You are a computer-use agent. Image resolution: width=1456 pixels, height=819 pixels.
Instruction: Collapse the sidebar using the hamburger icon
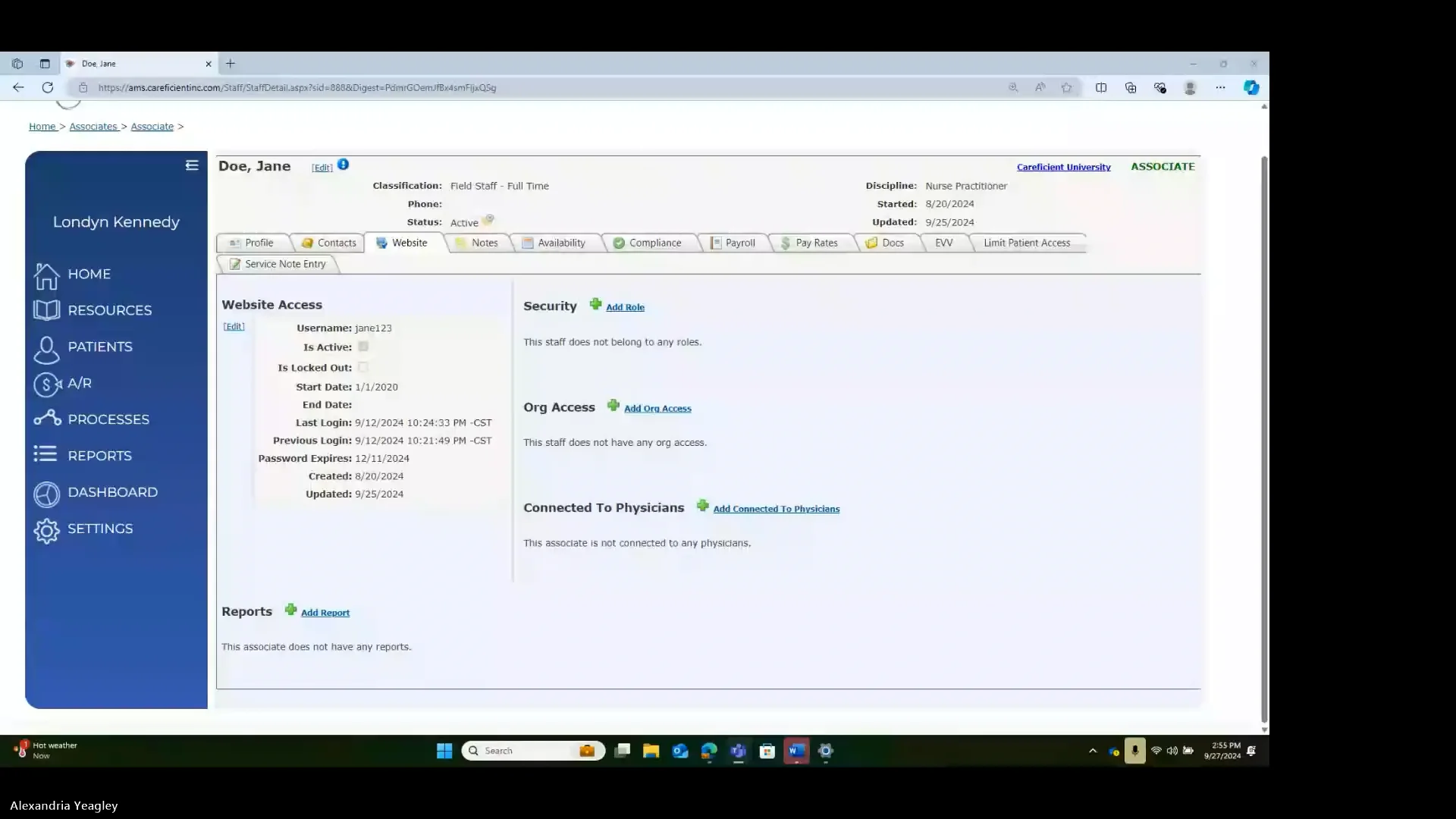click(192, 165)
